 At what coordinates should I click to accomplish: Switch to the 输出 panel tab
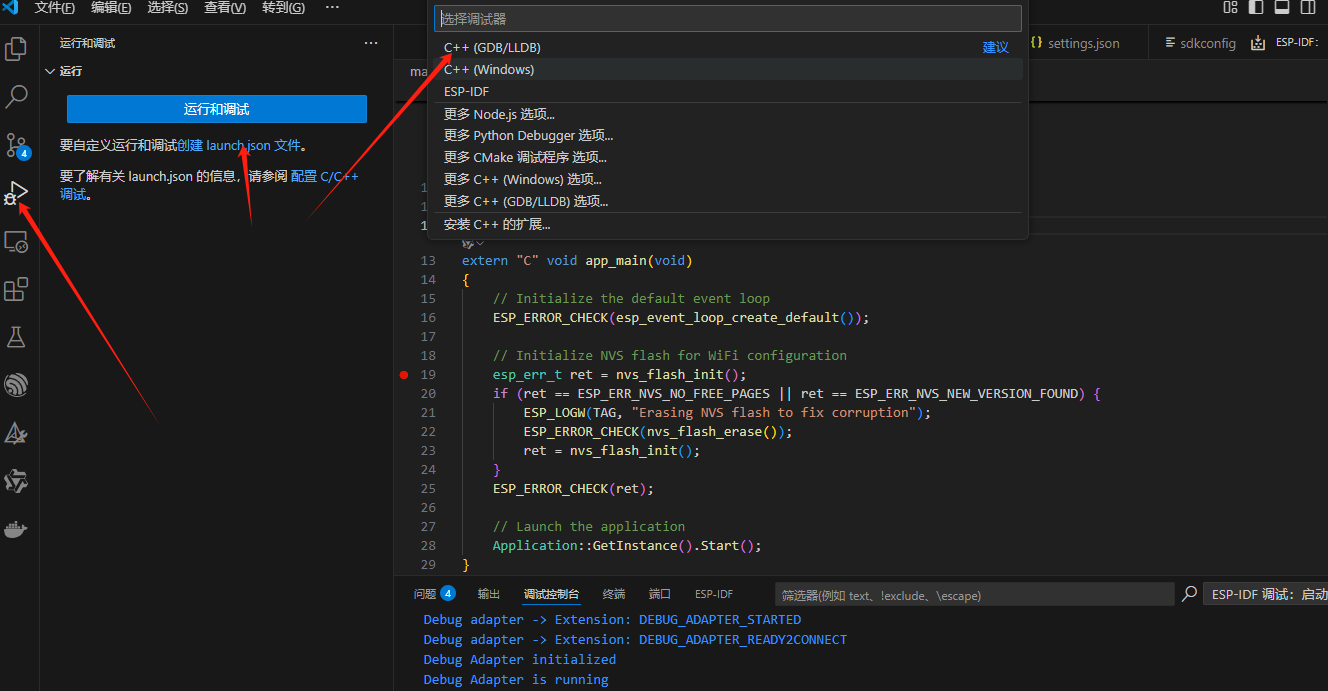489,594
